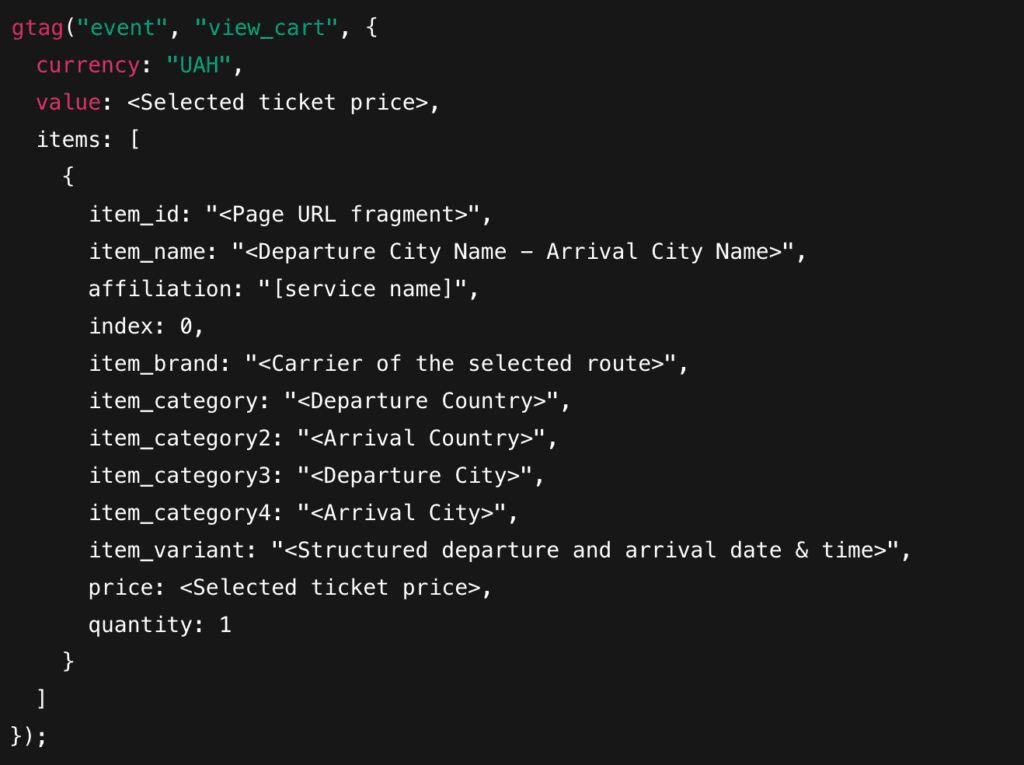Click the price: Selected ticket price line
Image resolution: width=1024 pixels, height=765 pixels.
(290, 587)
